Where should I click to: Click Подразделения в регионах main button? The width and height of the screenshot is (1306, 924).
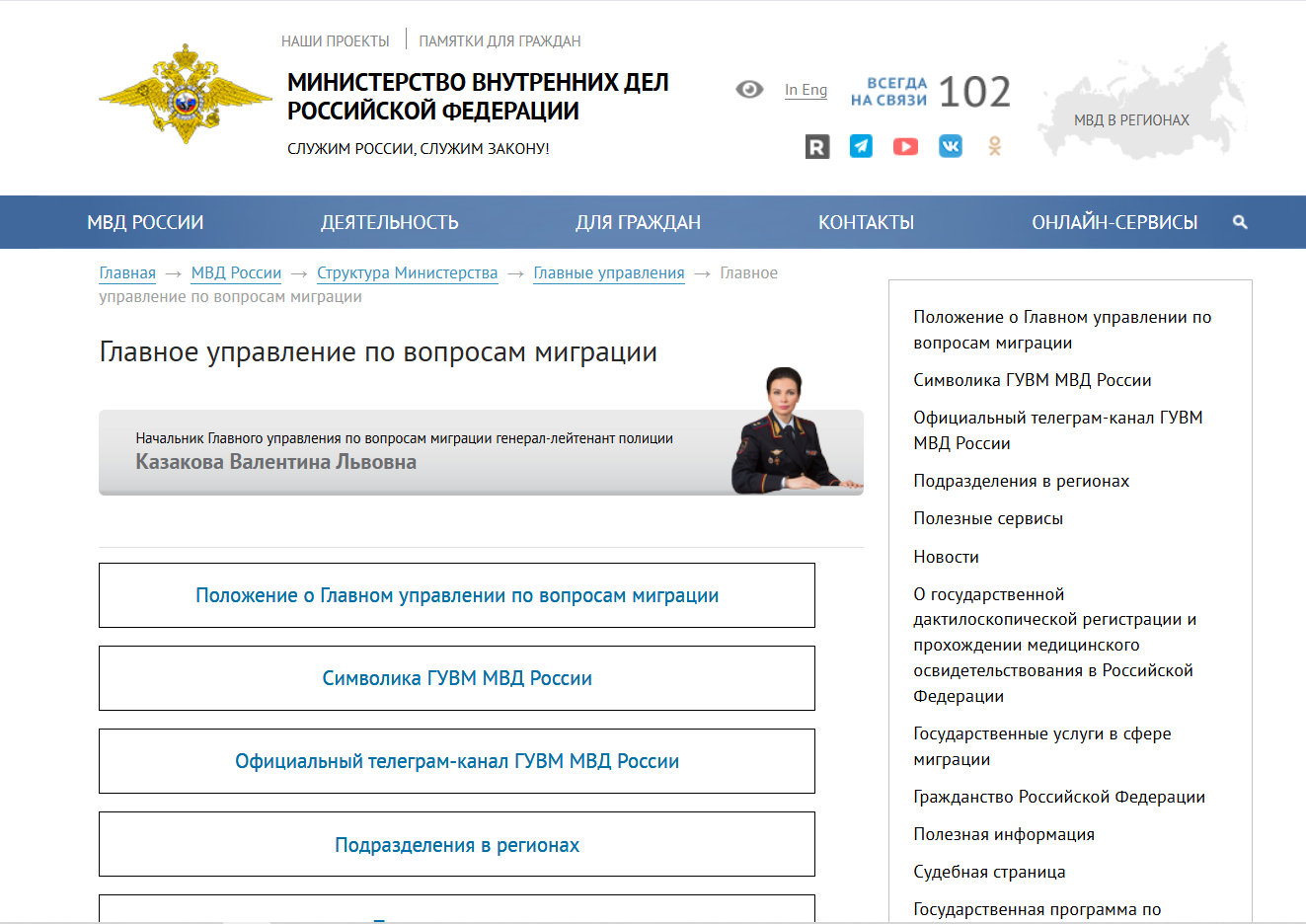[x=457, y=845]
